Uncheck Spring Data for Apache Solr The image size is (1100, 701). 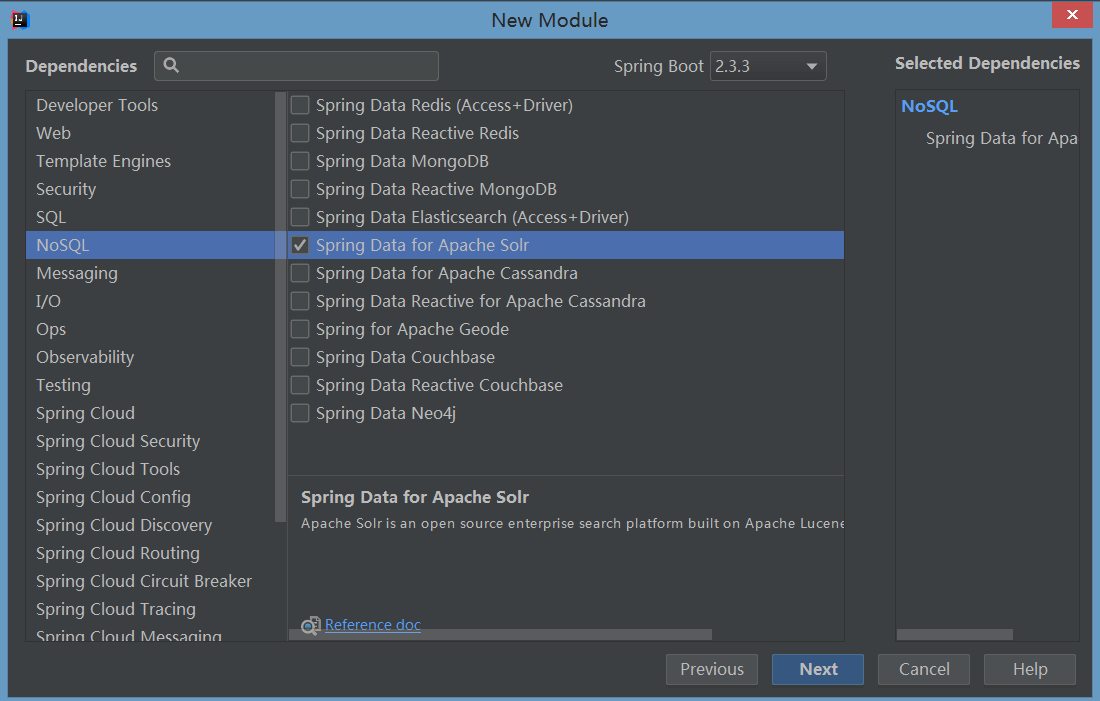tap(300, 245)
